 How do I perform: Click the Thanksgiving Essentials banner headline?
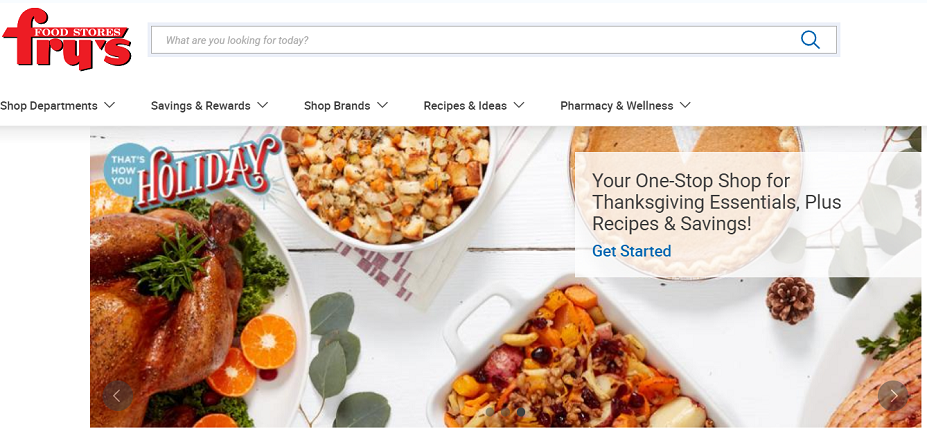pyautogui.click(x=717, y=202)
